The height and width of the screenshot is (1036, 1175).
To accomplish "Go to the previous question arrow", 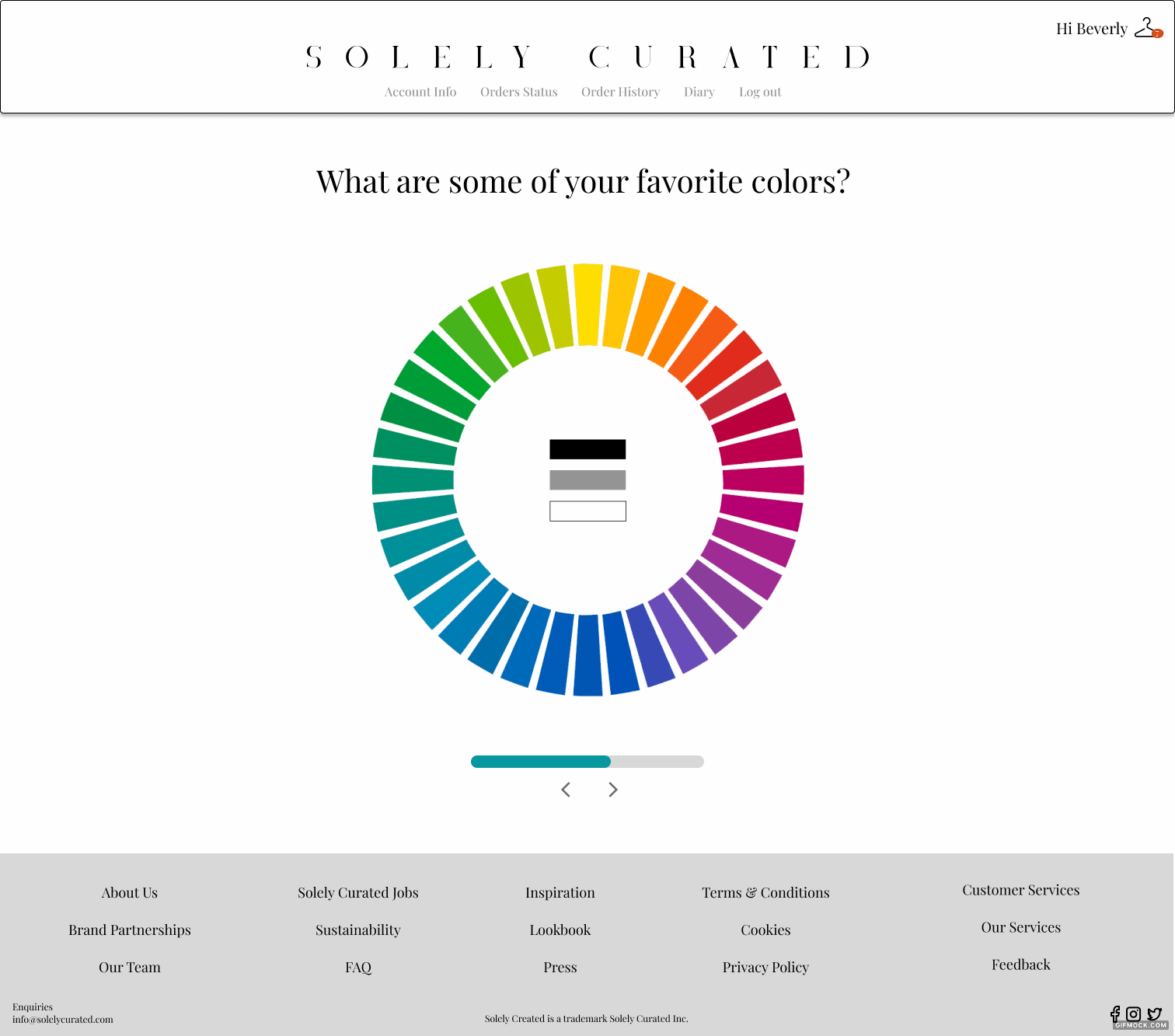I will (x=566, y=790).
